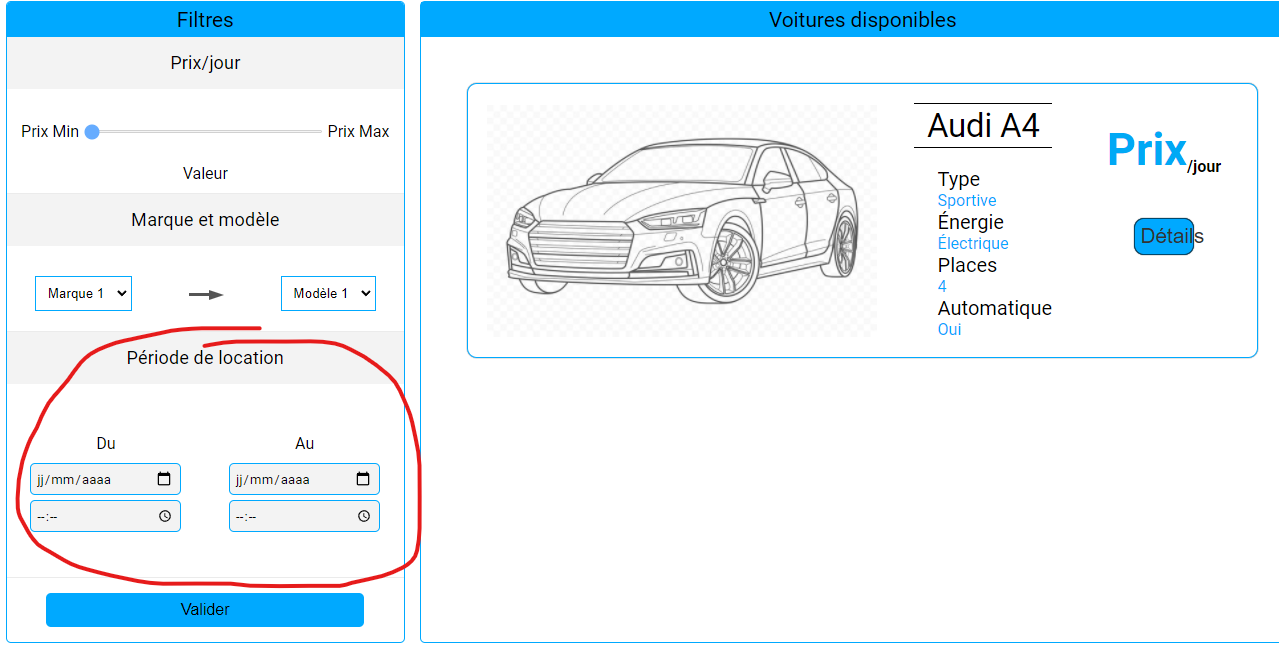The height and width of the screenshot is (645, 1279).
Task: Click the price slider handle
Action: [92, 131]
